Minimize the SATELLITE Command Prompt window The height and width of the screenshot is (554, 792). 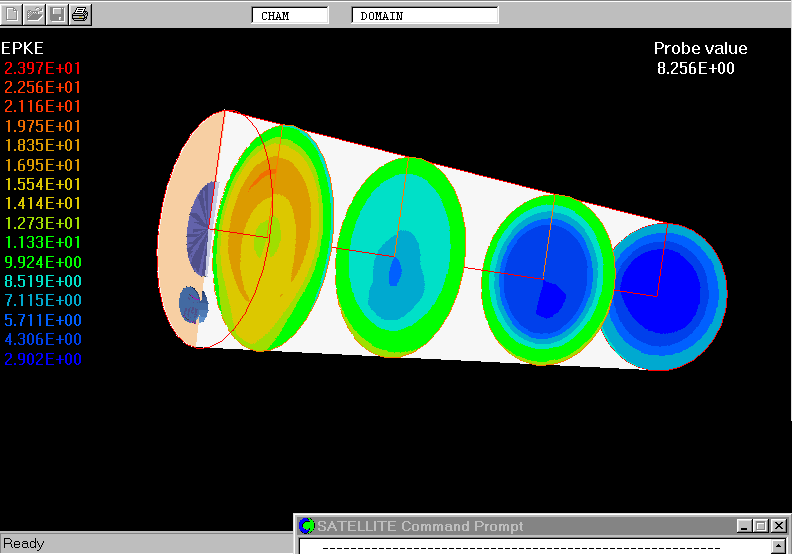coord(744,526)
